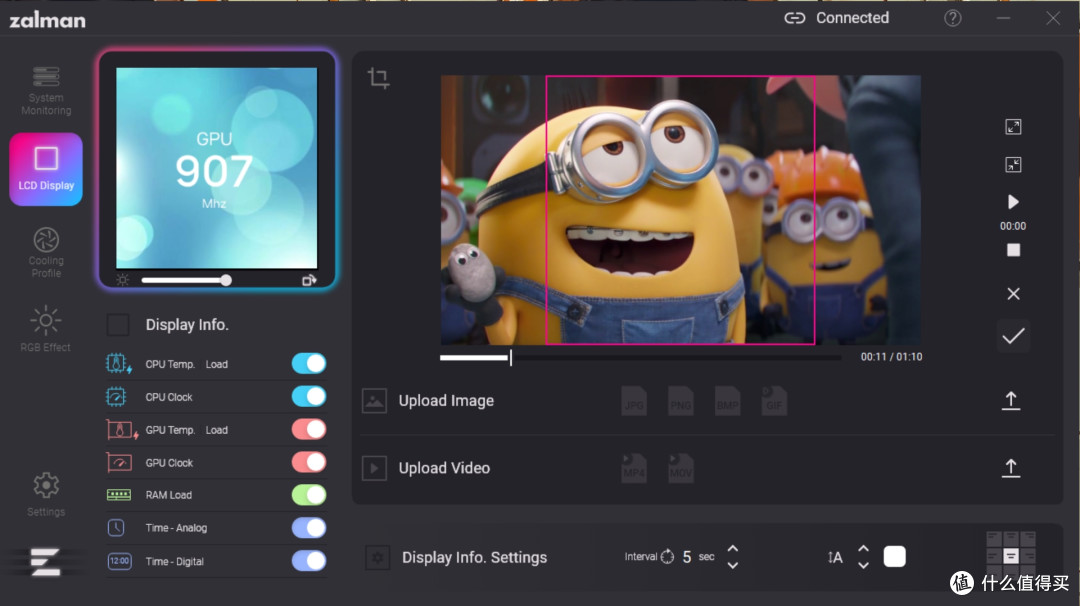The image size is (1080, 606).
Task: Click the brightness sun icon
Action: [123, 280]
